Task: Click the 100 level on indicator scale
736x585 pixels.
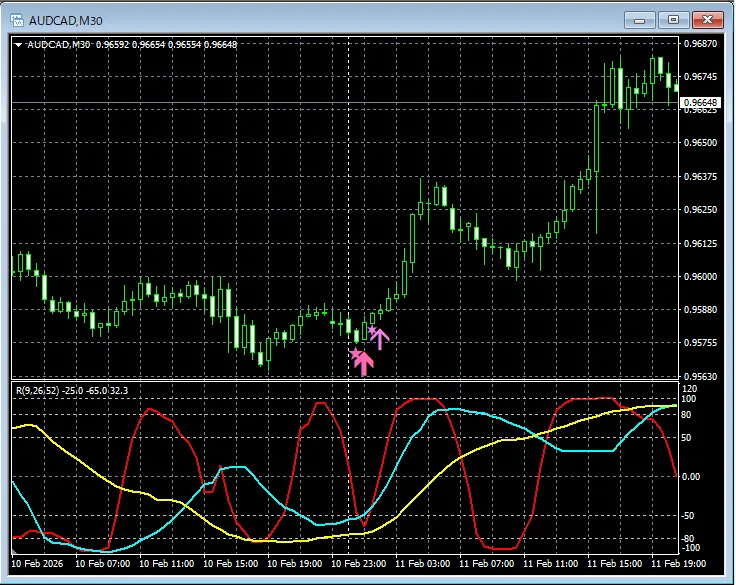Action: (x=688, y=399)
